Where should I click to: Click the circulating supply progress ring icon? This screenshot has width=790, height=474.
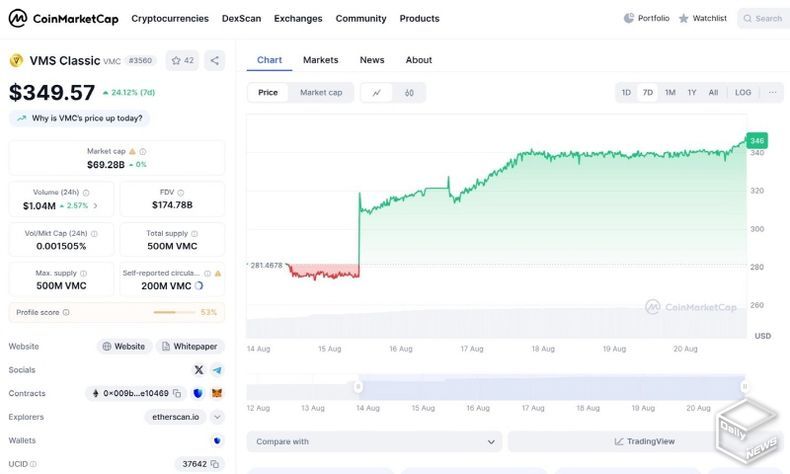(x=199, y=286)
